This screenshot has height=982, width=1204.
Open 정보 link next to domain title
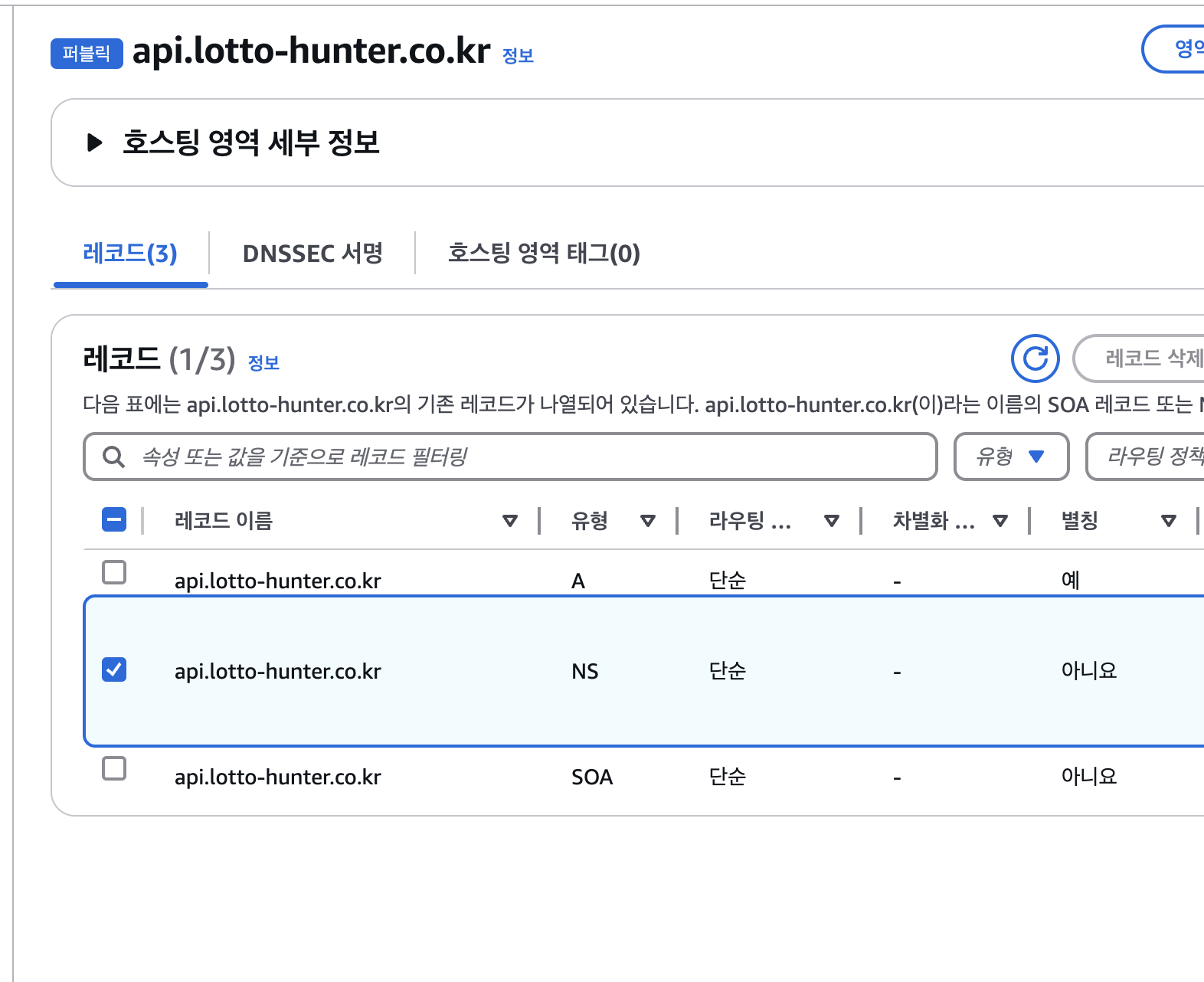pyautogui.click(x=518, y=56)
